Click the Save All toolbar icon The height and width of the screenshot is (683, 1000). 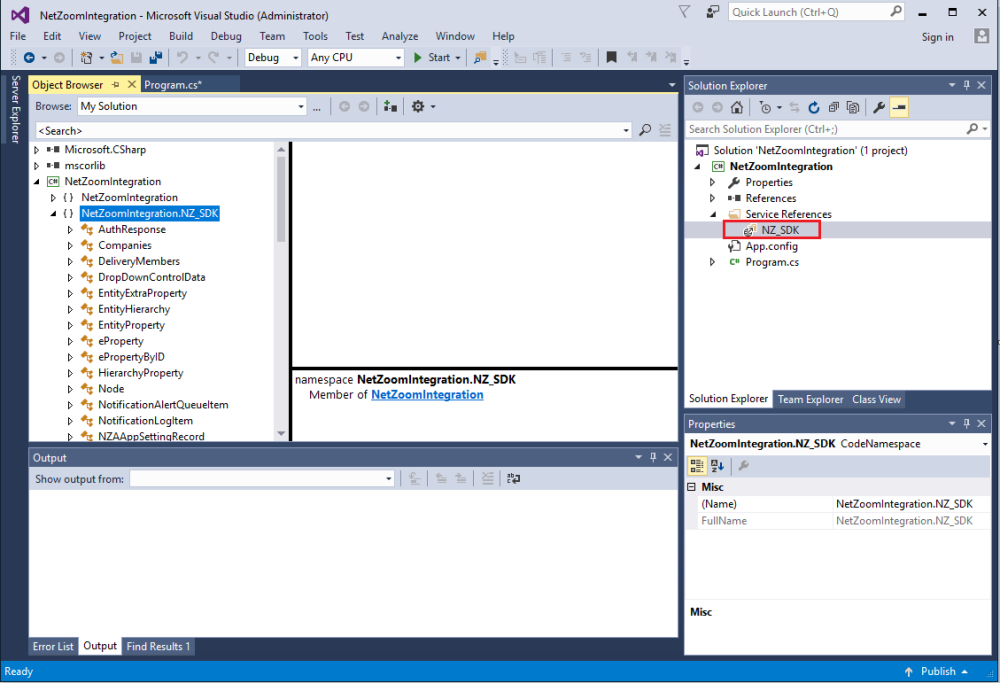[155, 57]
